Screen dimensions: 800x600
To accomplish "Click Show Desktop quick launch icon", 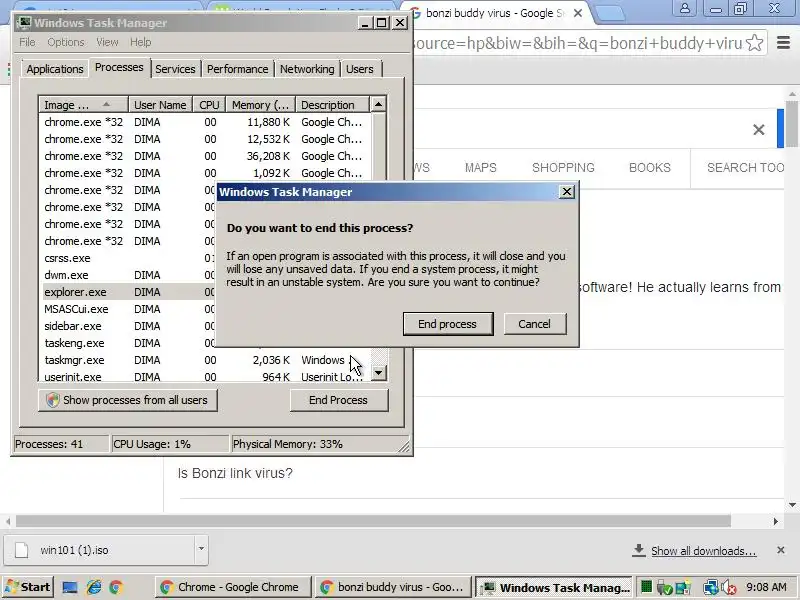I will tap(70, 587).
